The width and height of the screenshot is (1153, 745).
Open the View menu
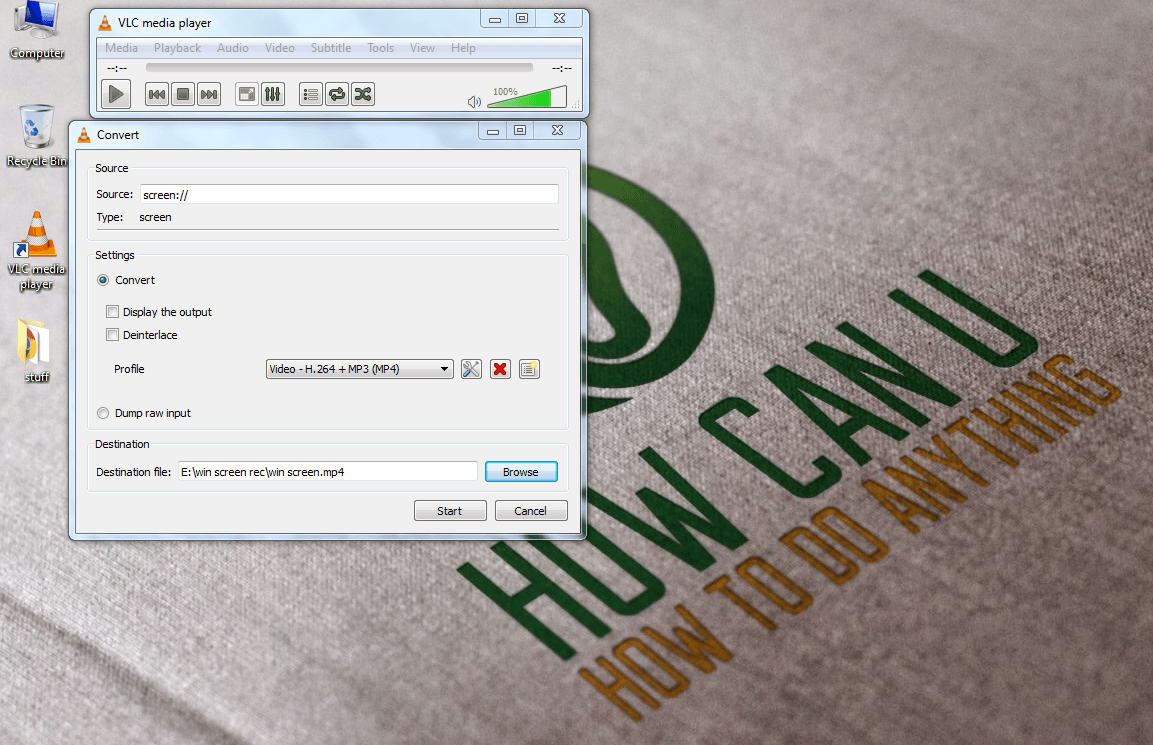422,48
